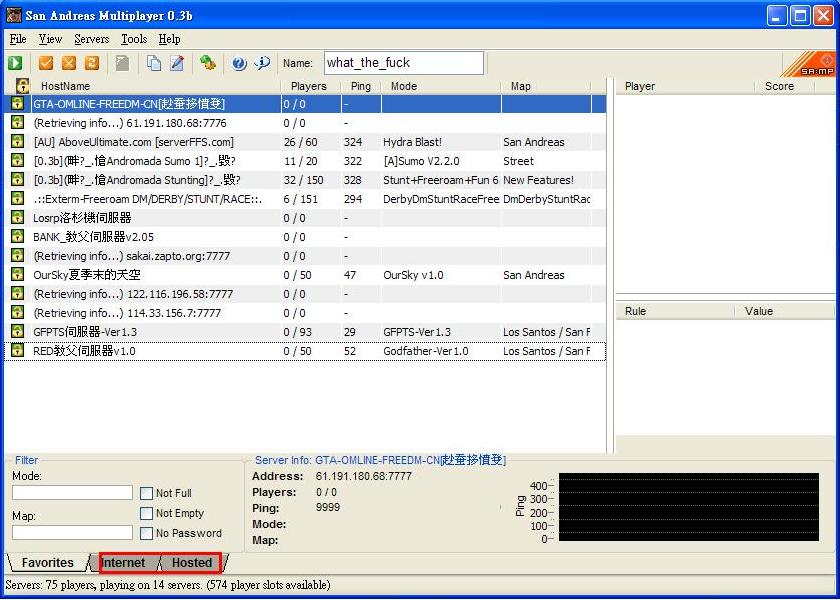This screenshot has width=840, height=600.
Task: Click the orange X delete-server icon
Action: pyautogui.click(x=69, y=63)
